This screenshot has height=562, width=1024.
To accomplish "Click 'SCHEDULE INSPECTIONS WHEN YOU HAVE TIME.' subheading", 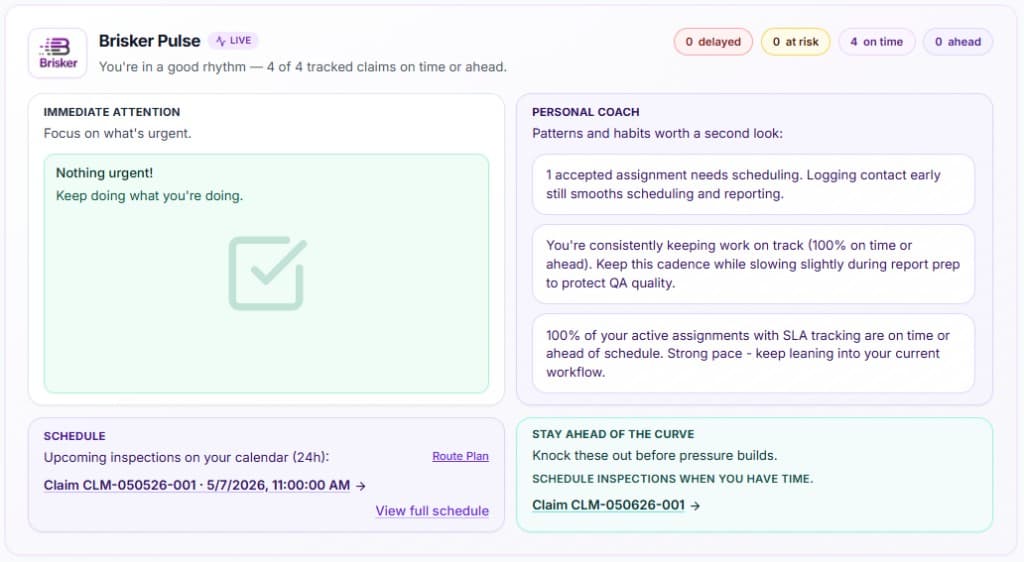I will click(x=673, y=478).
